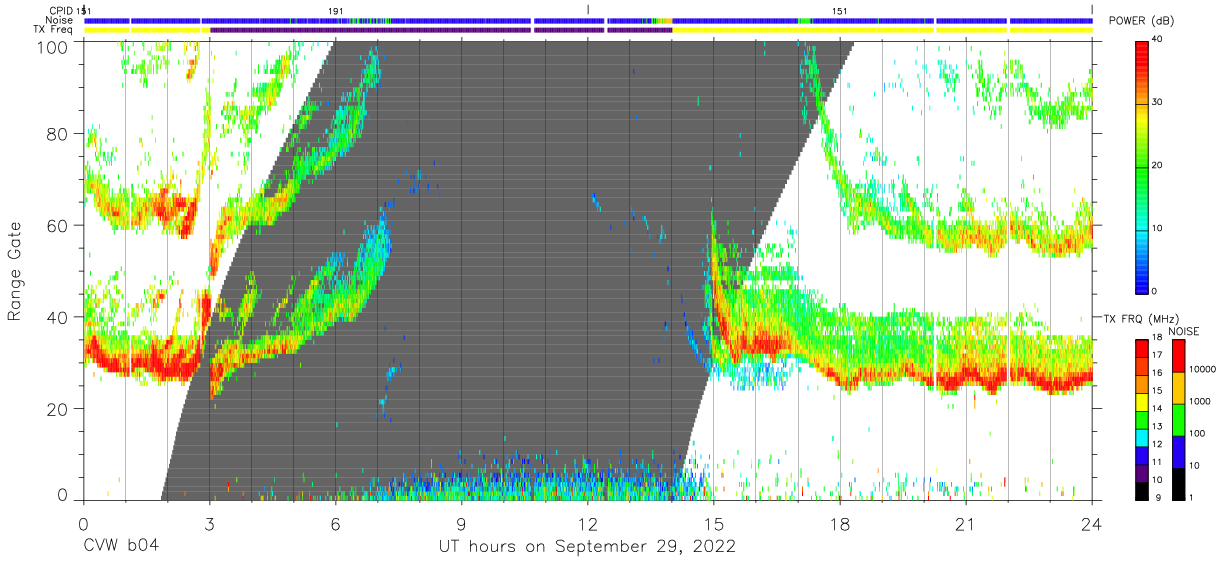The width and height of the screenshot is (1228, 567).
Task: Click the CPID value '191' above plot
Action: (x=336, y=10)
